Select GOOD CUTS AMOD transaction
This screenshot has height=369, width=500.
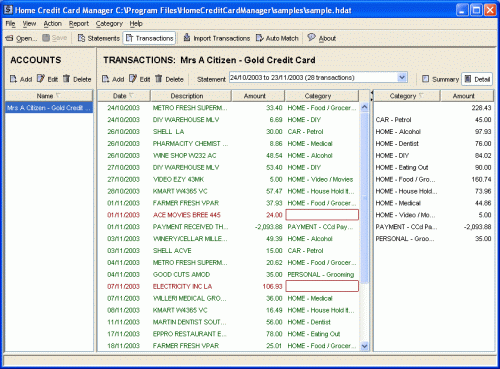point(228,274)
